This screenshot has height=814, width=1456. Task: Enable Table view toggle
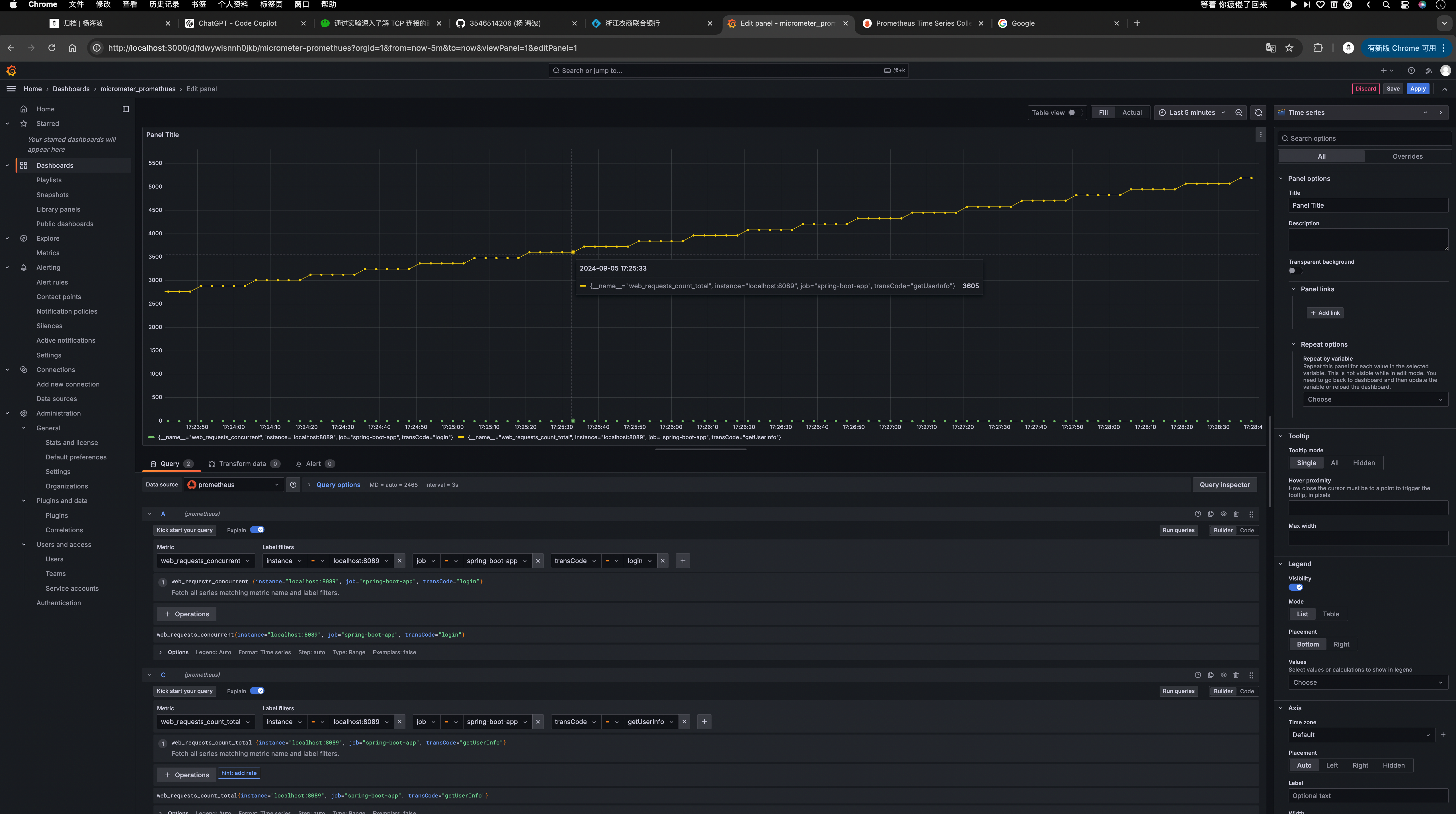pos(1073,113)
